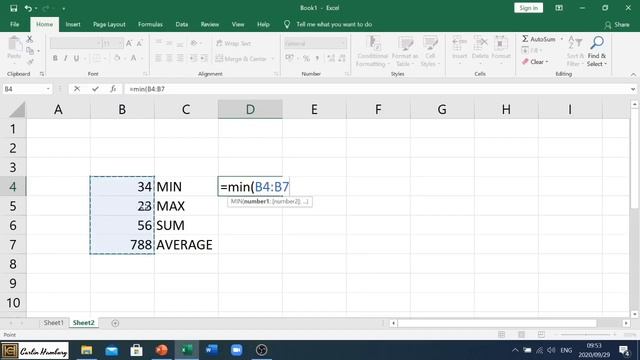The image size is (640, 360).
Task: Click the Undo arrow icon
Action: point(28,8)
